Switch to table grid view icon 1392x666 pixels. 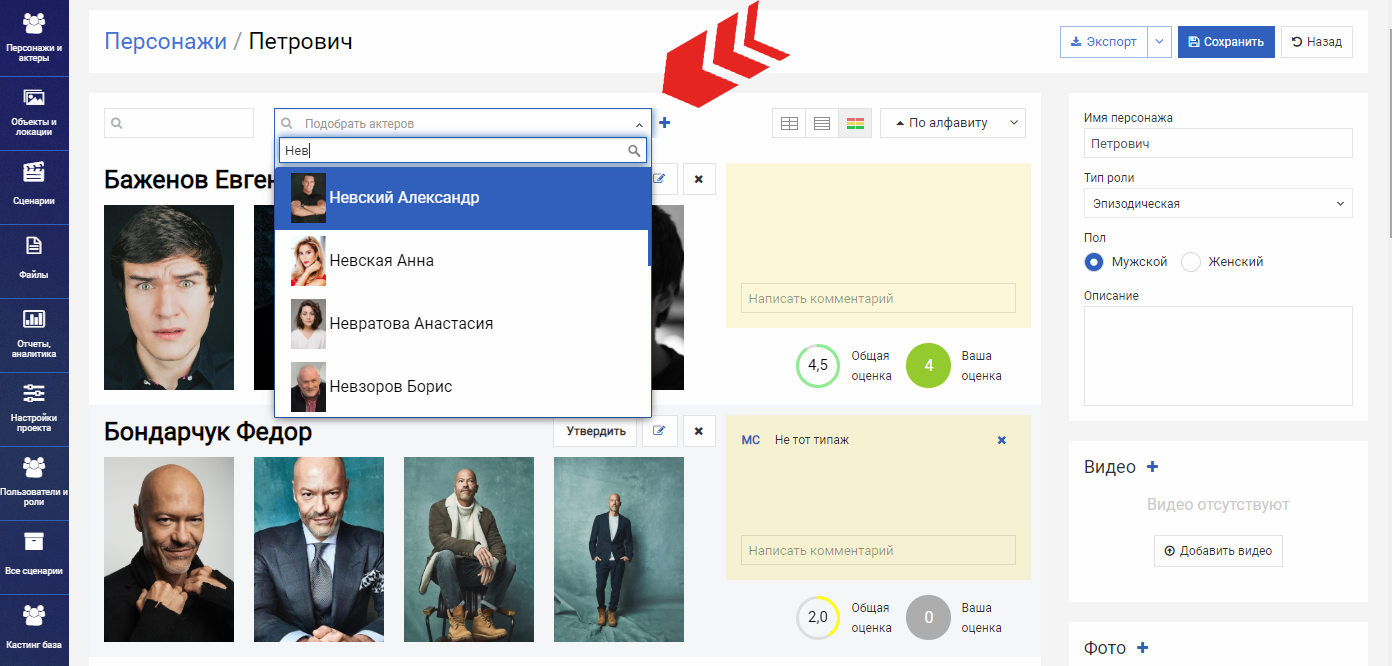789,123
